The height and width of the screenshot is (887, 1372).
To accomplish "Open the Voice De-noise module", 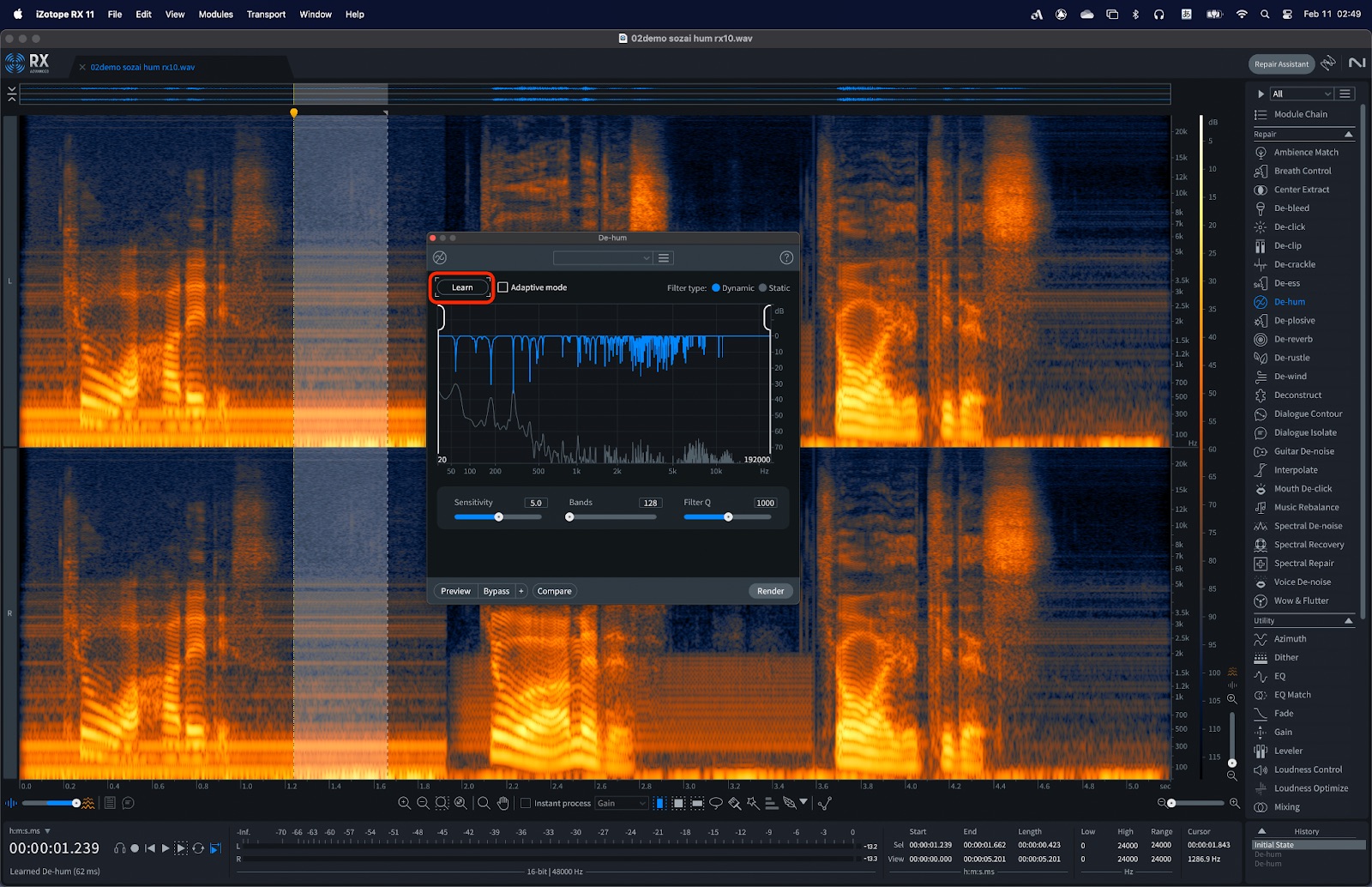I will pyautogui.click(x=1302, y=582).
